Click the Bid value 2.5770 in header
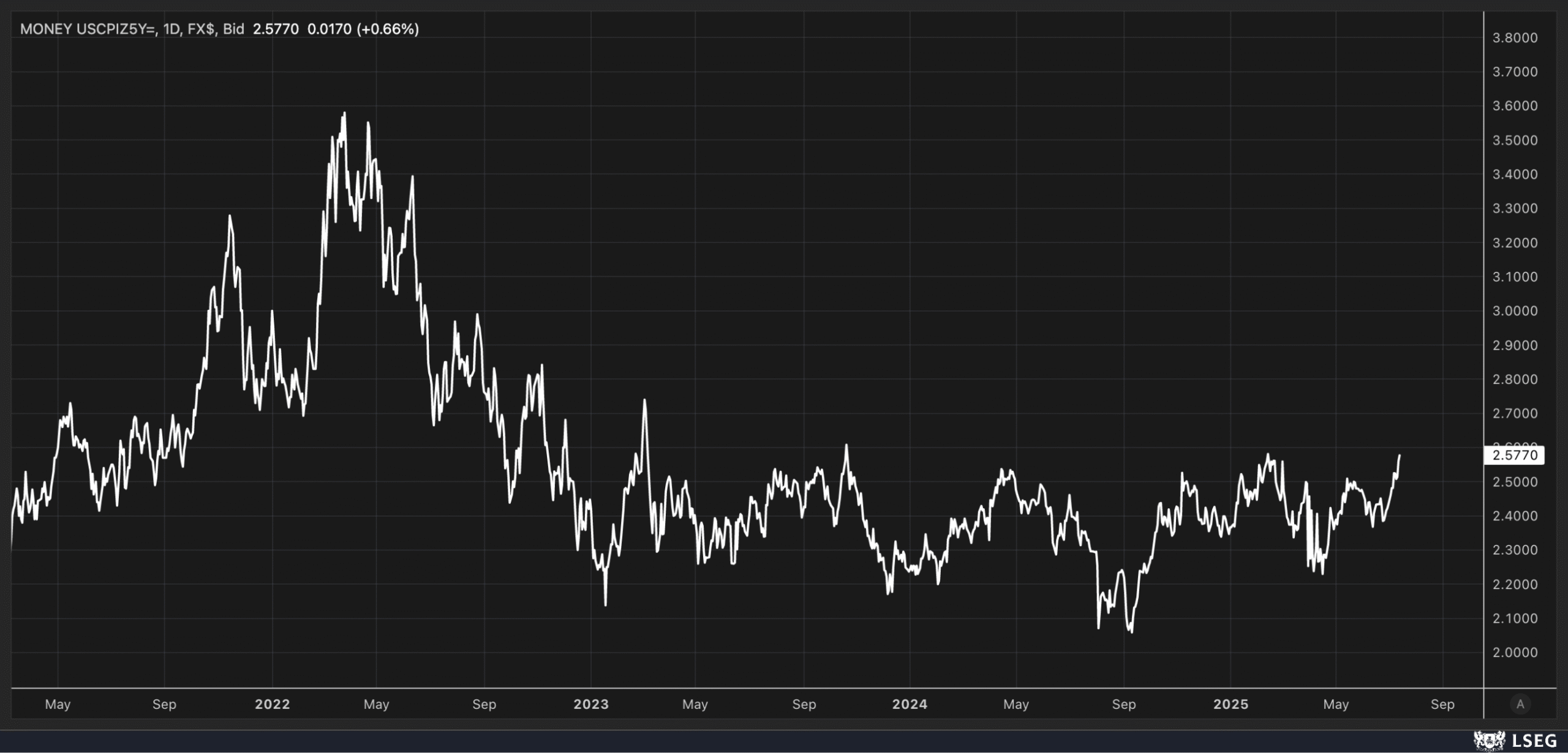The width and height of the screenshot is (1568, 753). point(276,29)
